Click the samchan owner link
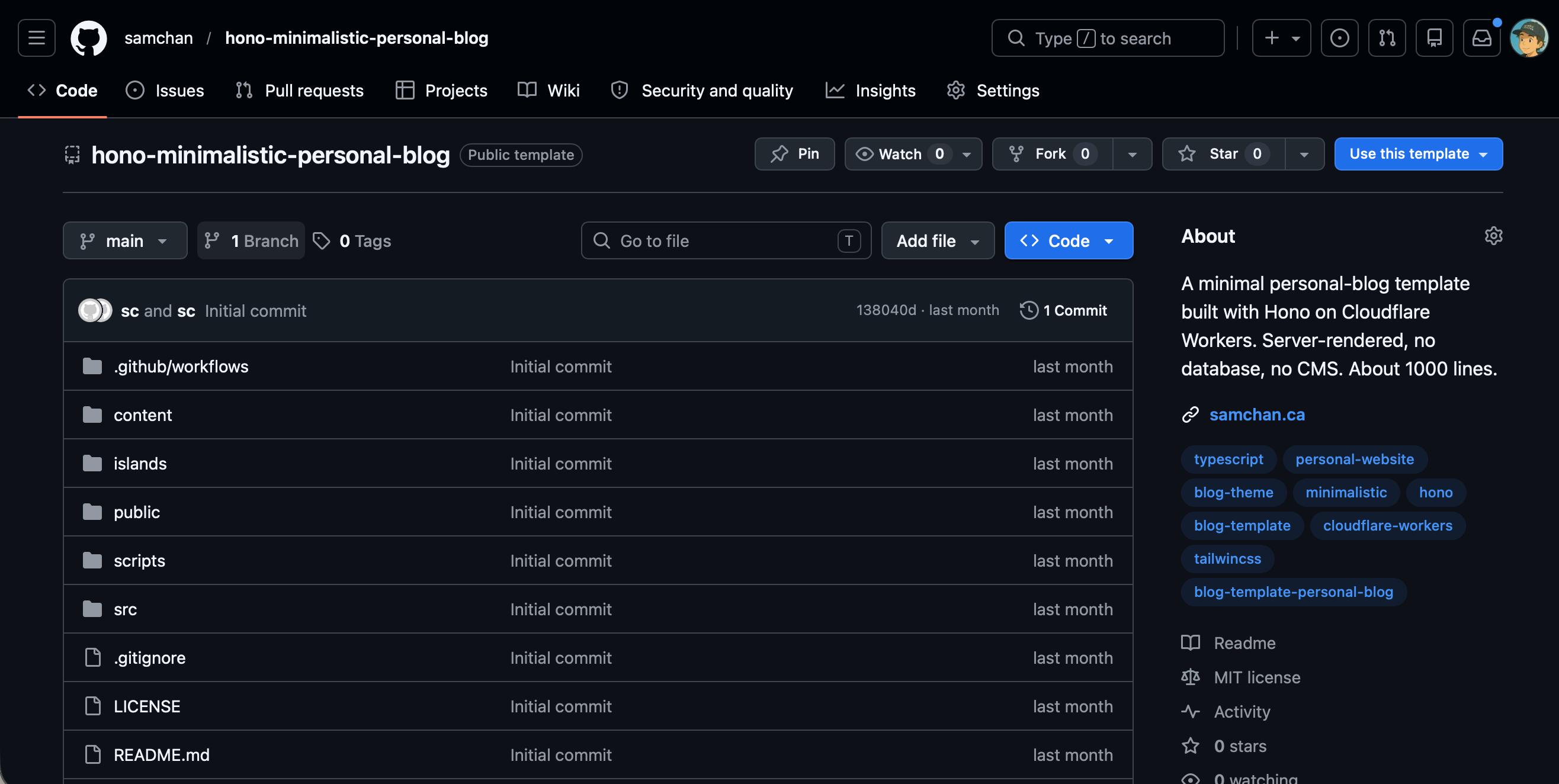 tap(159, 37)
